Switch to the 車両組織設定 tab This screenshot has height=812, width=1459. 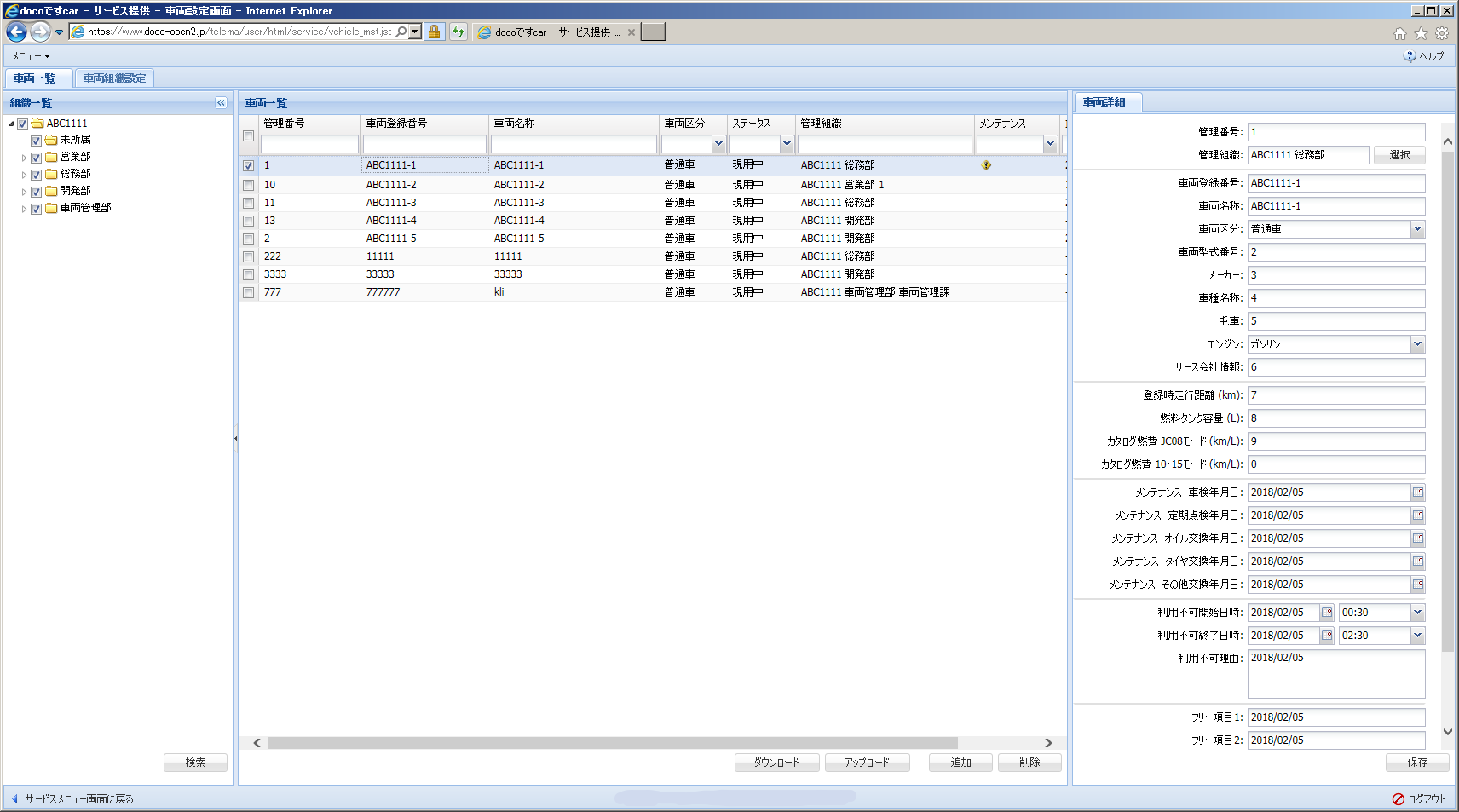(114, 78)
